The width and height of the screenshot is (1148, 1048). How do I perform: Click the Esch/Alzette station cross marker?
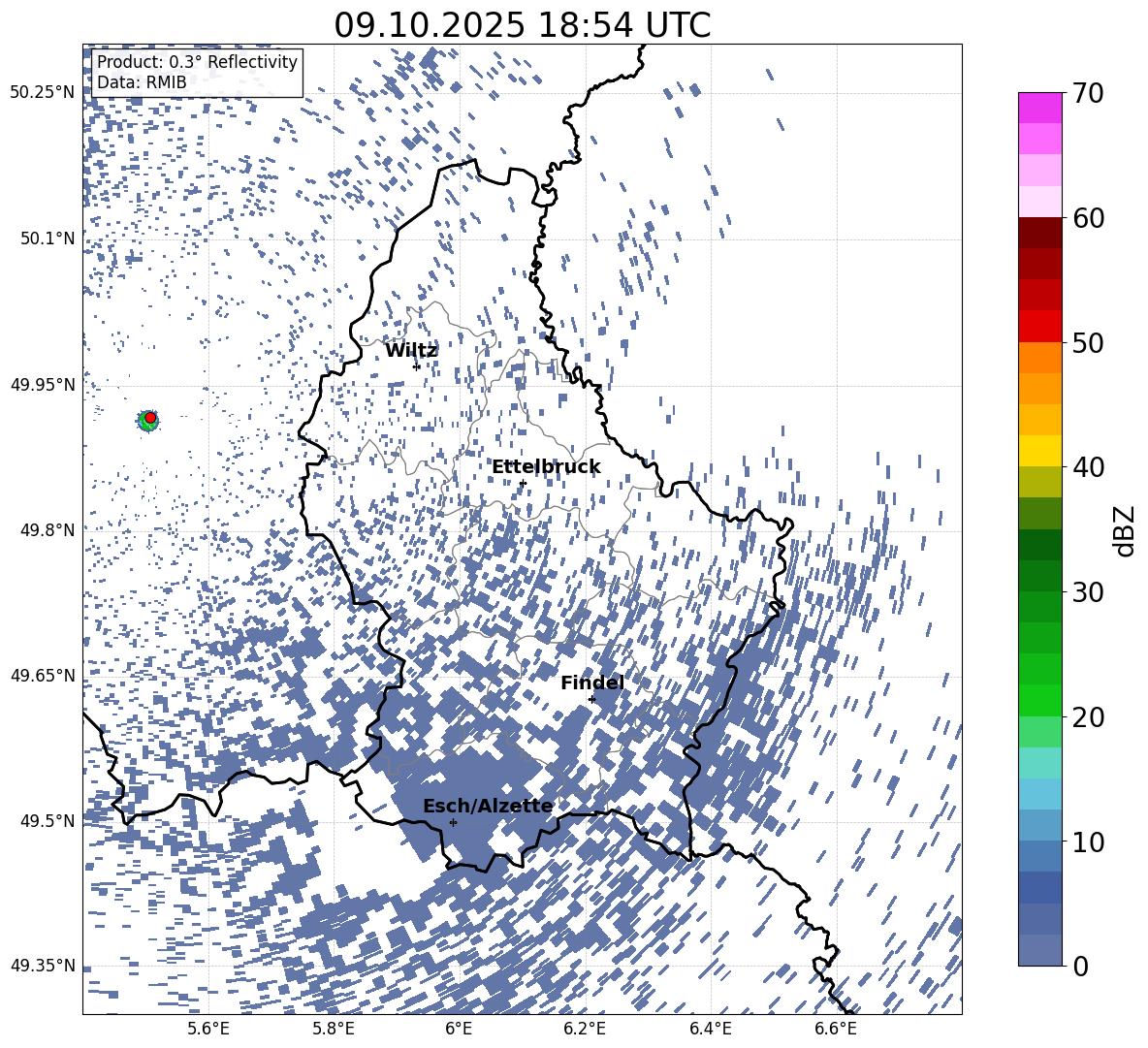click(x=453, y=822)
